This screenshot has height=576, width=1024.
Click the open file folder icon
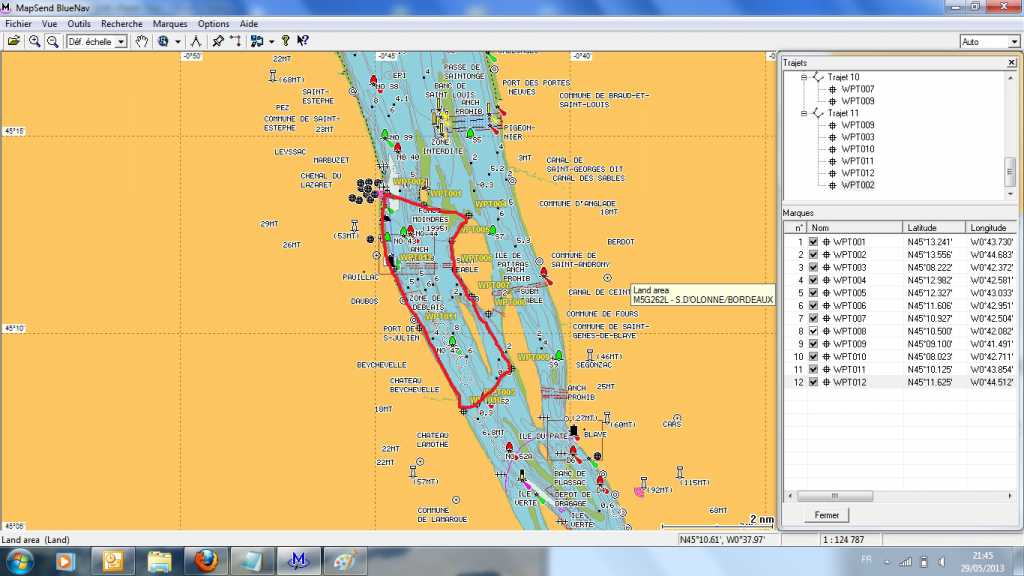(x=14, y=41)
